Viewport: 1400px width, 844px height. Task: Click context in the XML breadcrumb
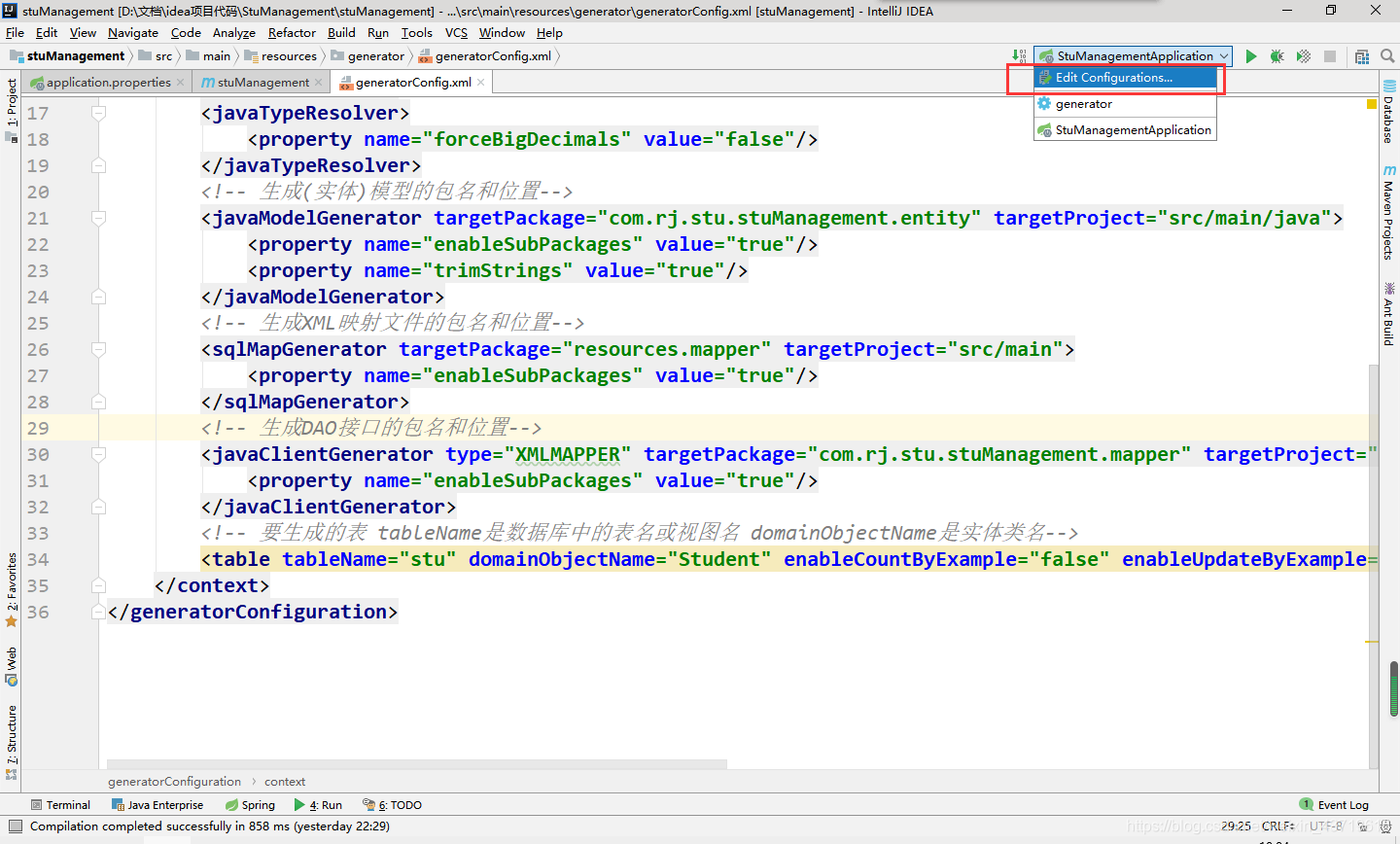pos(285,782)
